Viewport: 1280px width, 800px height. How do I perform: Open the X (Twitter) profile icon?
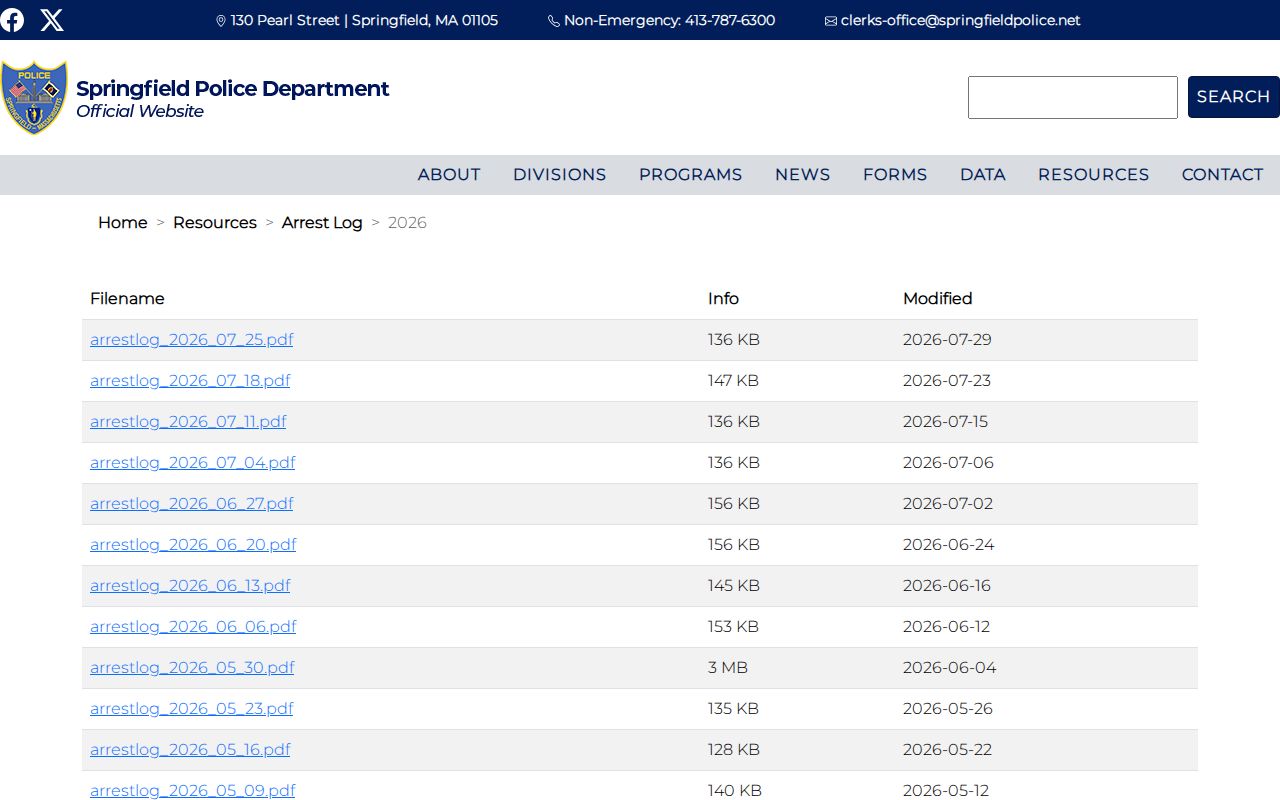(x=52, y=20)
